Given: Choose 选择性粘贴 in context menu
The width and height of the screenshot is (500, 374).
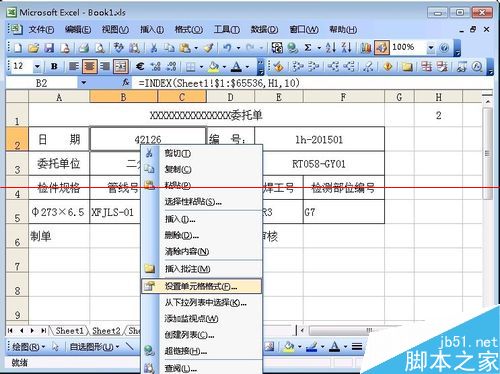Looking at the screenshot, I should (201, 202).
